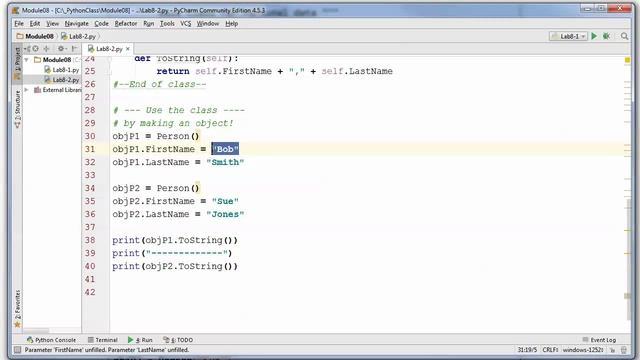
Task: Click the 'Parameter FirstName unfilled' status message
Action: [x=107, y=350]
